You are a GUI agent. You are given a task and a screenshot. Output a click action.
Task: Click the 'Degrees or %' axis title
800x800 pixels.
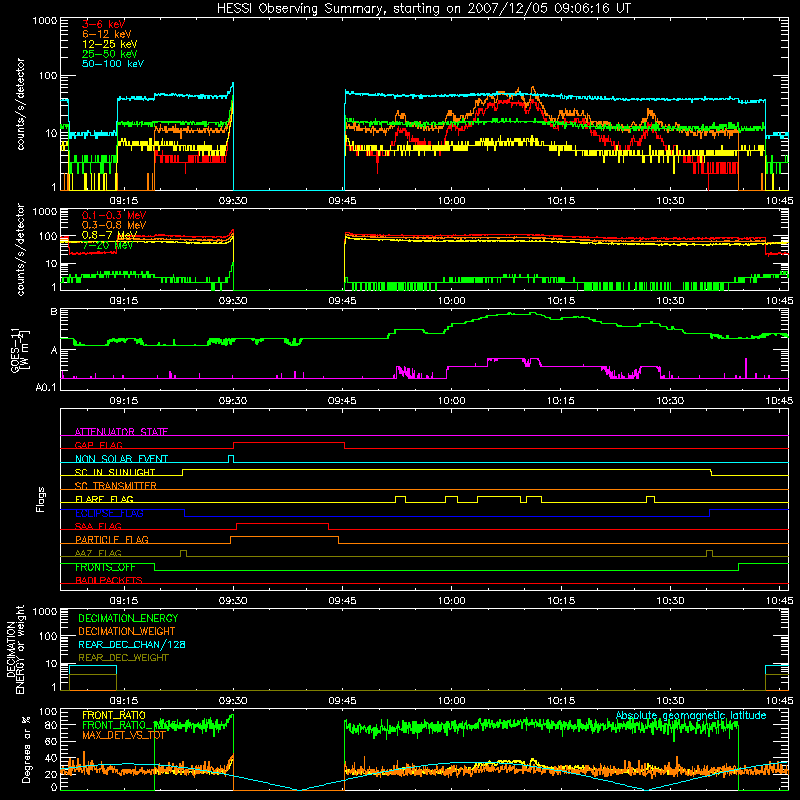point(26,749)
